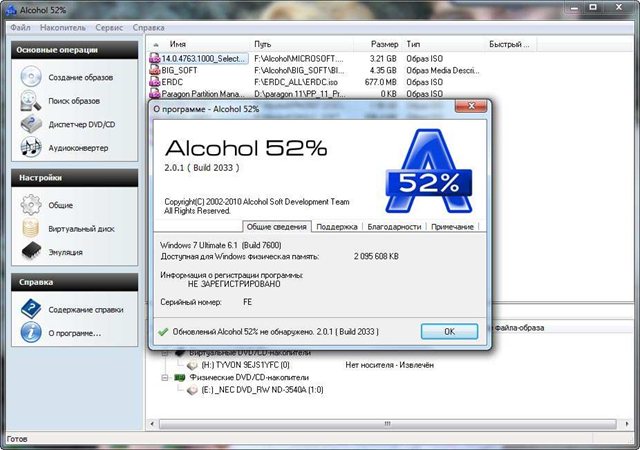Click the horizontal scrollbar left arrow
The image size is (640, 450).
152,424
